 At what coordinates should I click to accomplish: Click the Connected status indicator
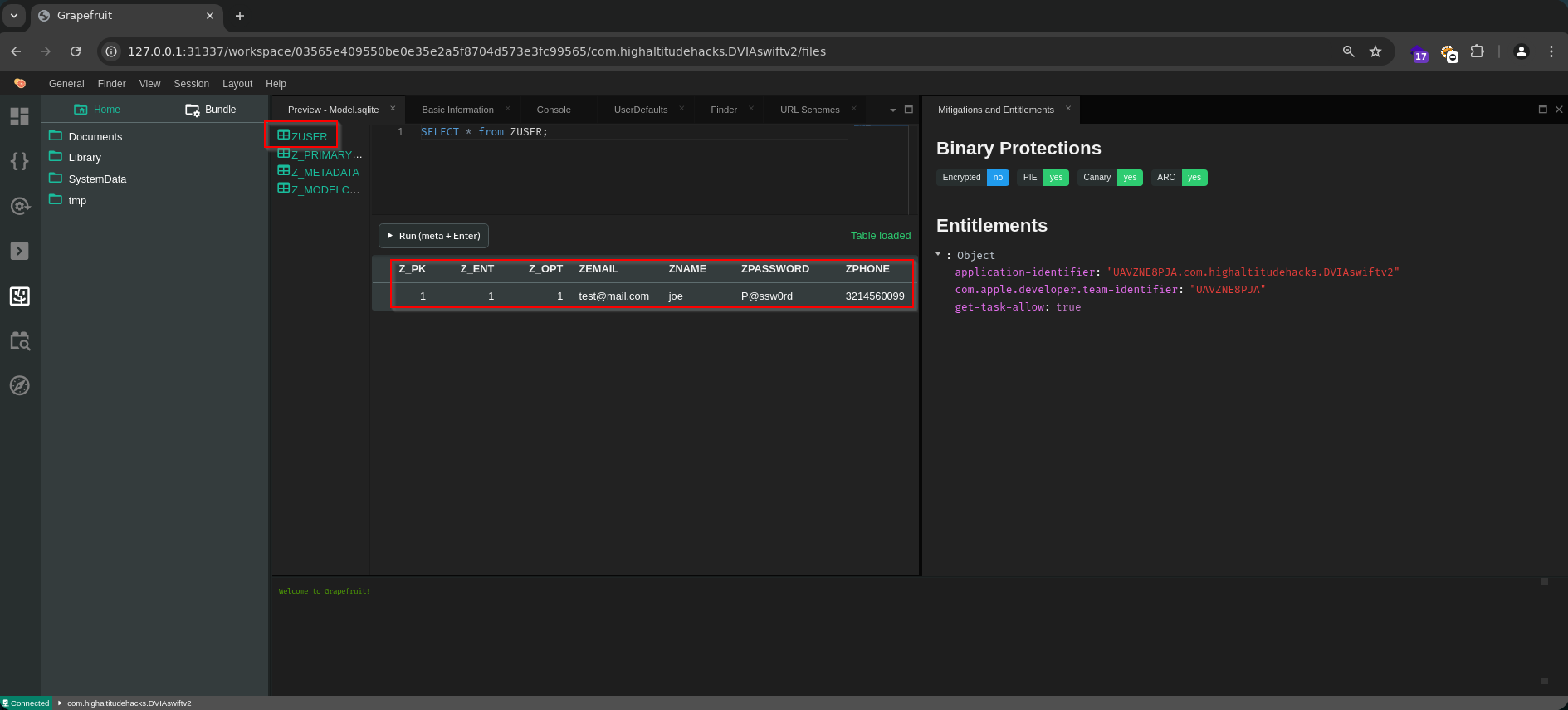point(27,703)
